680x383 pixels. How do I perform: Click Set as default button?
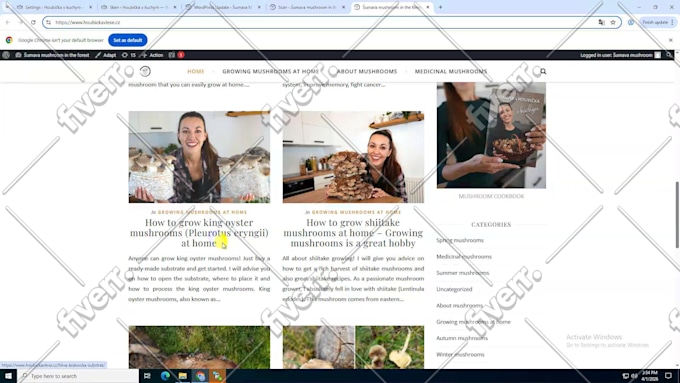coord(128,40)
